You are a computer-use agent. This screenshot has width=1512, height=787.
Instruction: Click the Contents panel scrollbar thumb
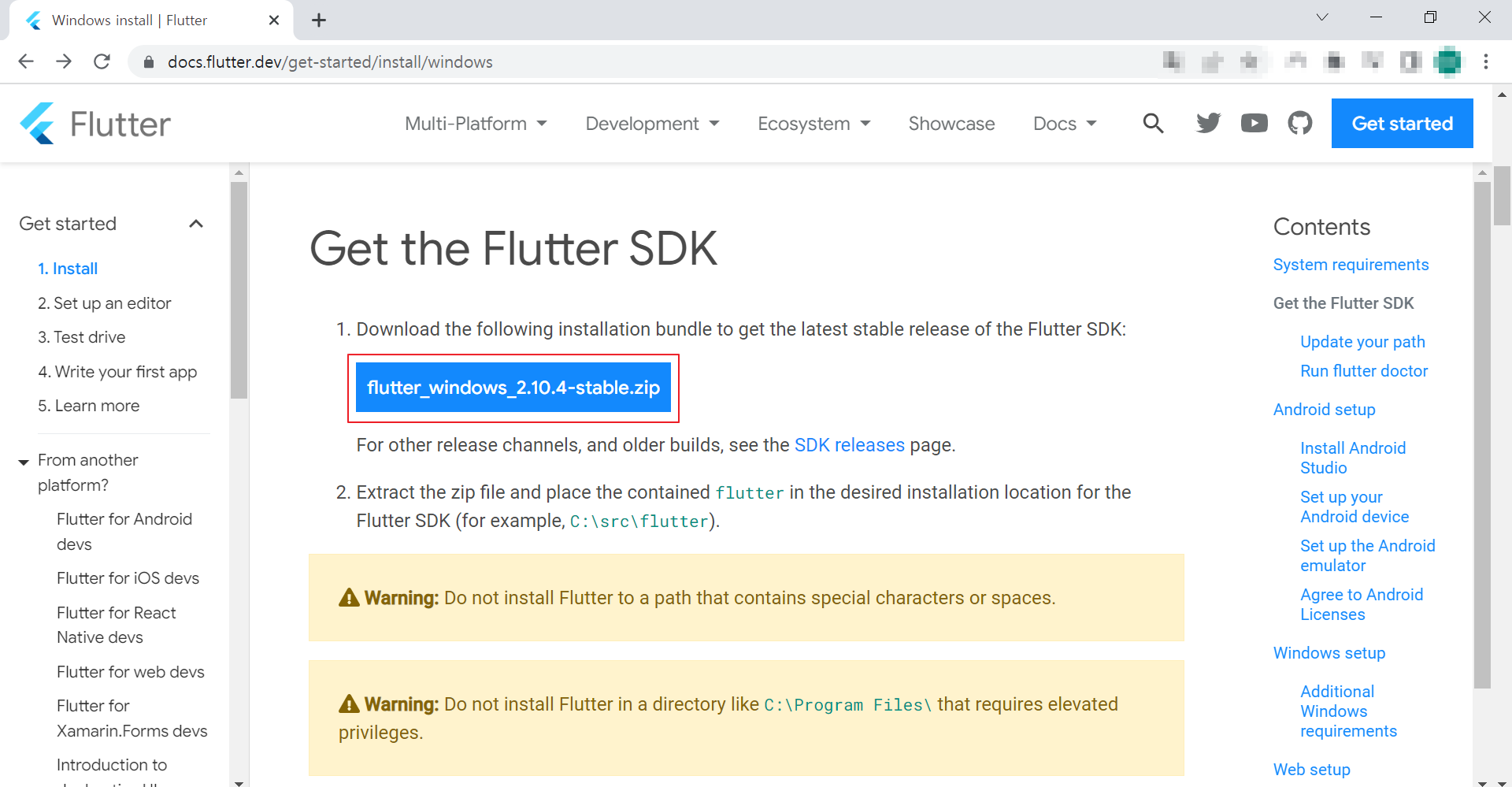coord(1482,435)
